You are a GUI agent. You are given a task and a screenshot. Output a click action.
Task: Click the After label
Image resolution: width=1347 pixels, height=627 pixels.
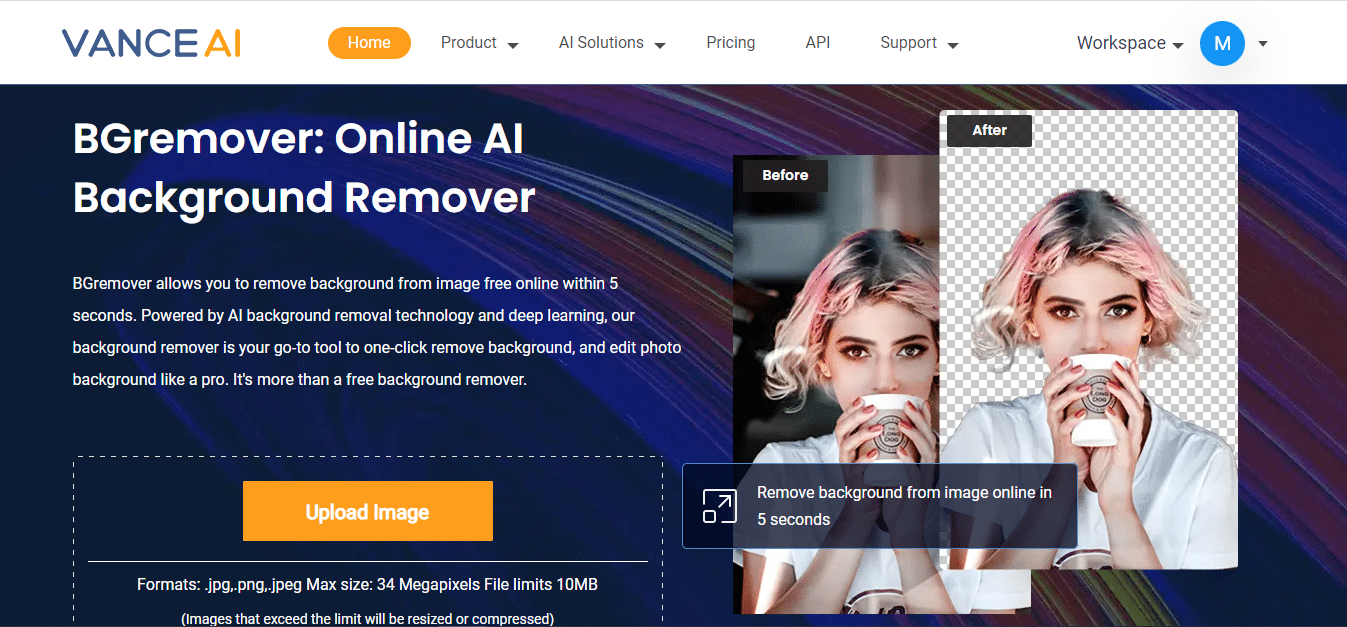click(989, 130)
